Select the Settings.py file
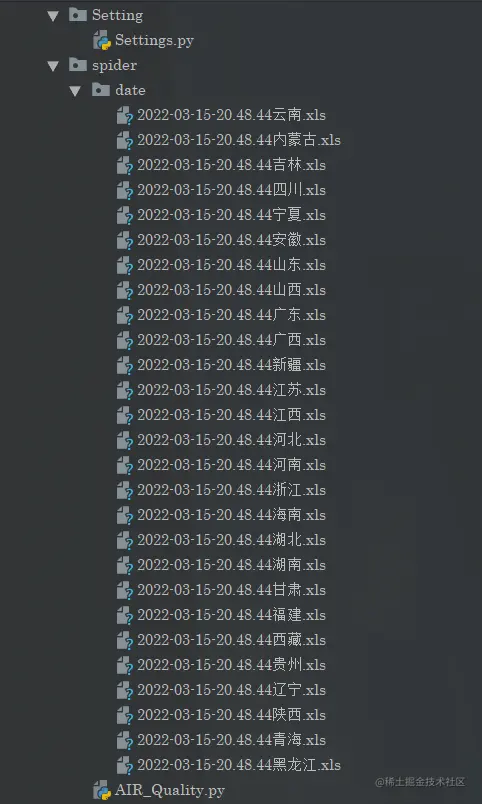The height and width of the screenshot is (804, 482). (x=154, y=40)
